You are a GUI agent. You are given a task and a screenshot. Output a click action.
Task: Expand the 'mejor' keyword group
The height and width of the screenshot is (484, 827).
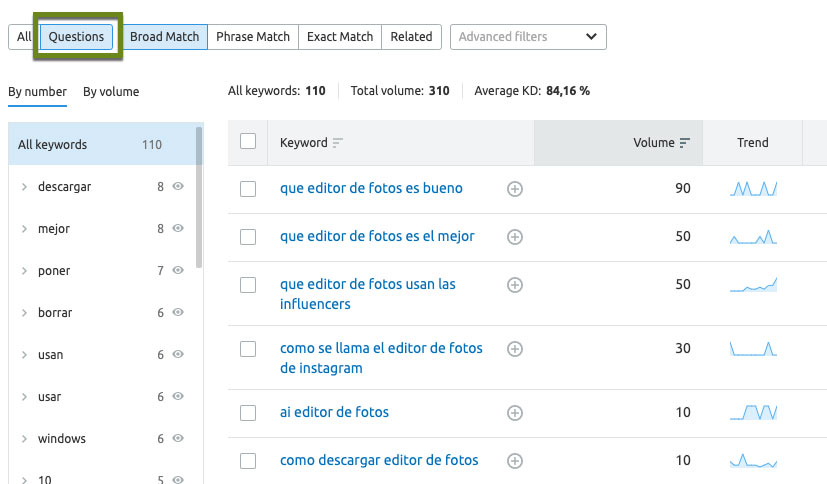coord(24,229)
